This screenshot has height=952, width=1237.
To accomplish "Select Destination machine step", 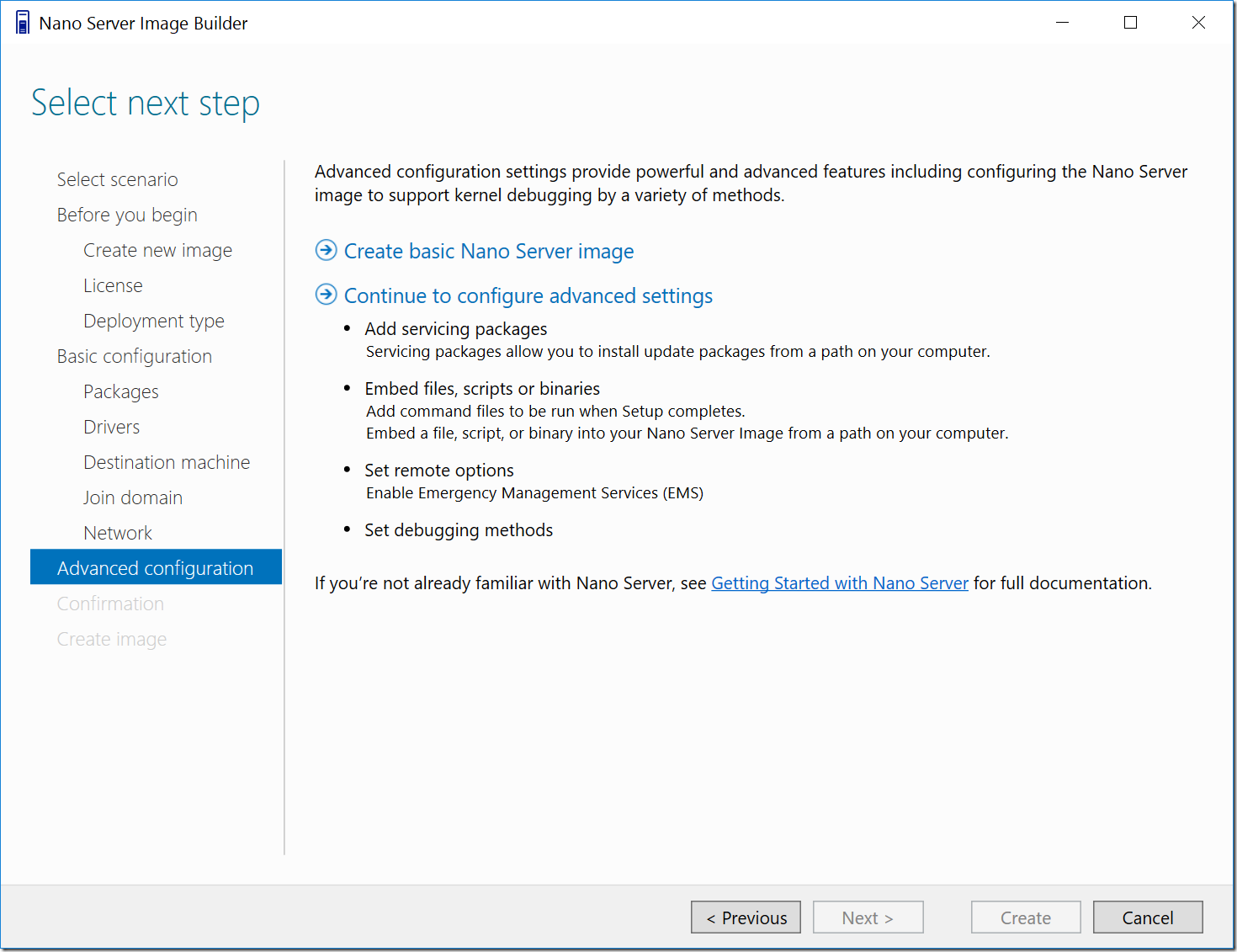I will pos(167,462).
